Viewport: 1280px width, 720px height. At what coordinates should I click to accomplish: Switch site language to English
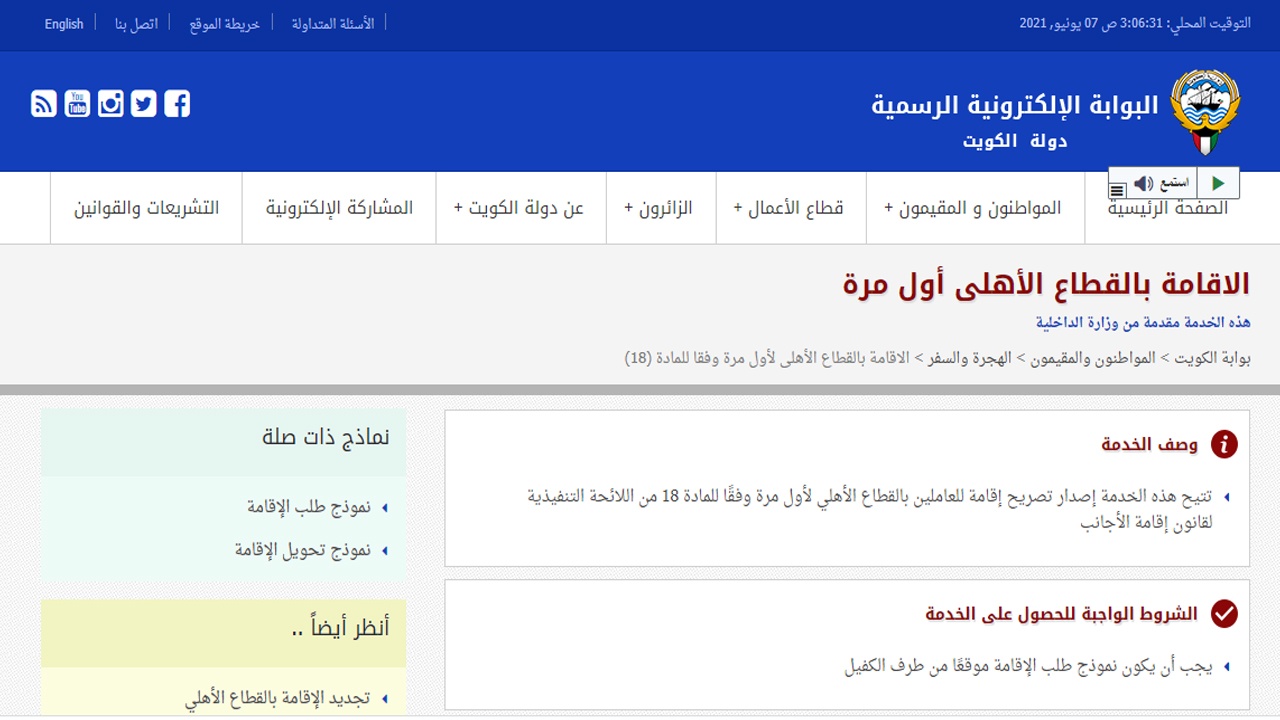coord(64,24)
